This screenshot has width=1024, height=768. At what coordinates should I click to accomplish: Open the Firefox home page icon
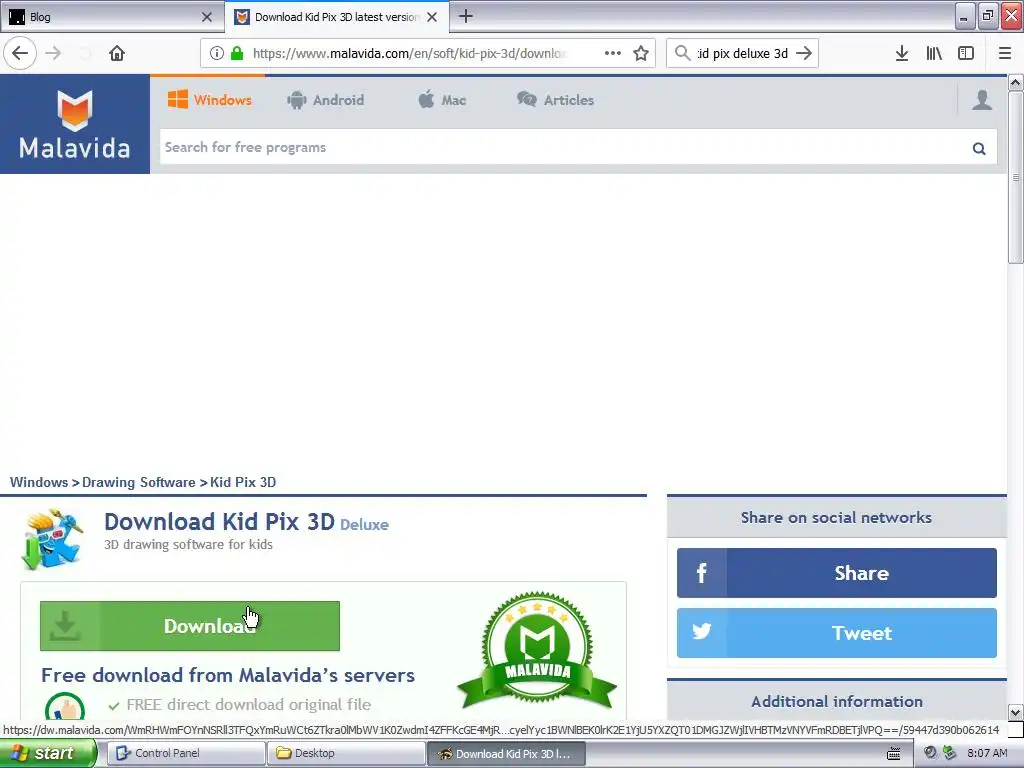pyautogui.click(x=117, y=54)
